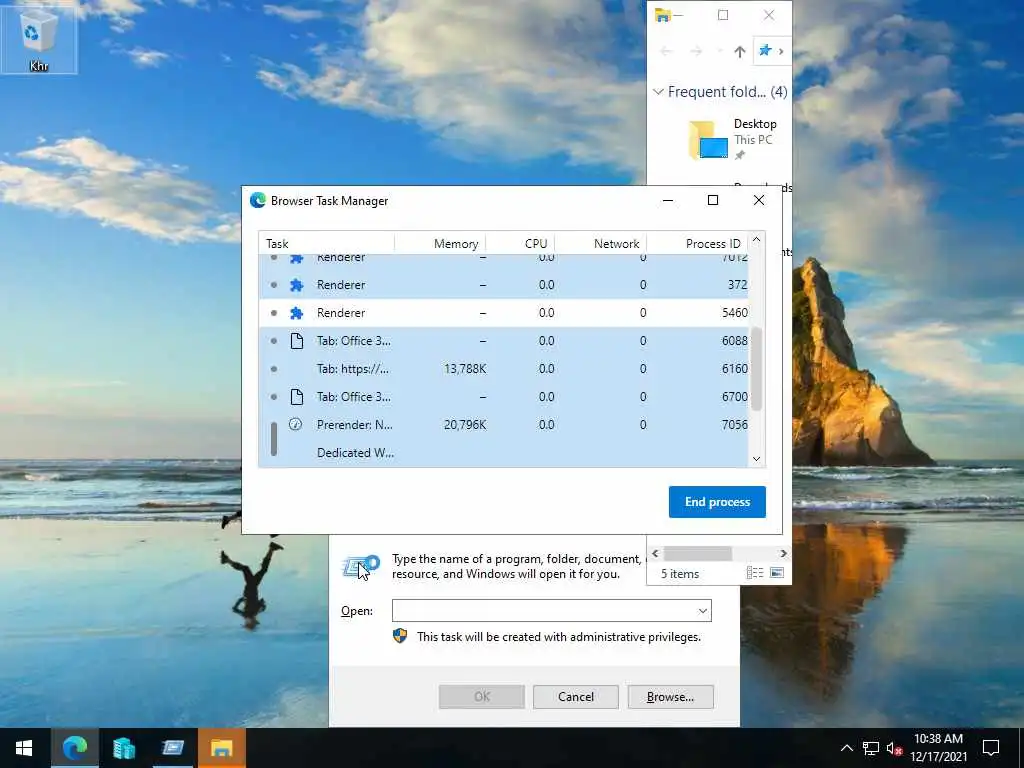This screenshot has width=1024, height=768.
Task: Click the Run dialog program icon
Action: click(x=361, y=566)
